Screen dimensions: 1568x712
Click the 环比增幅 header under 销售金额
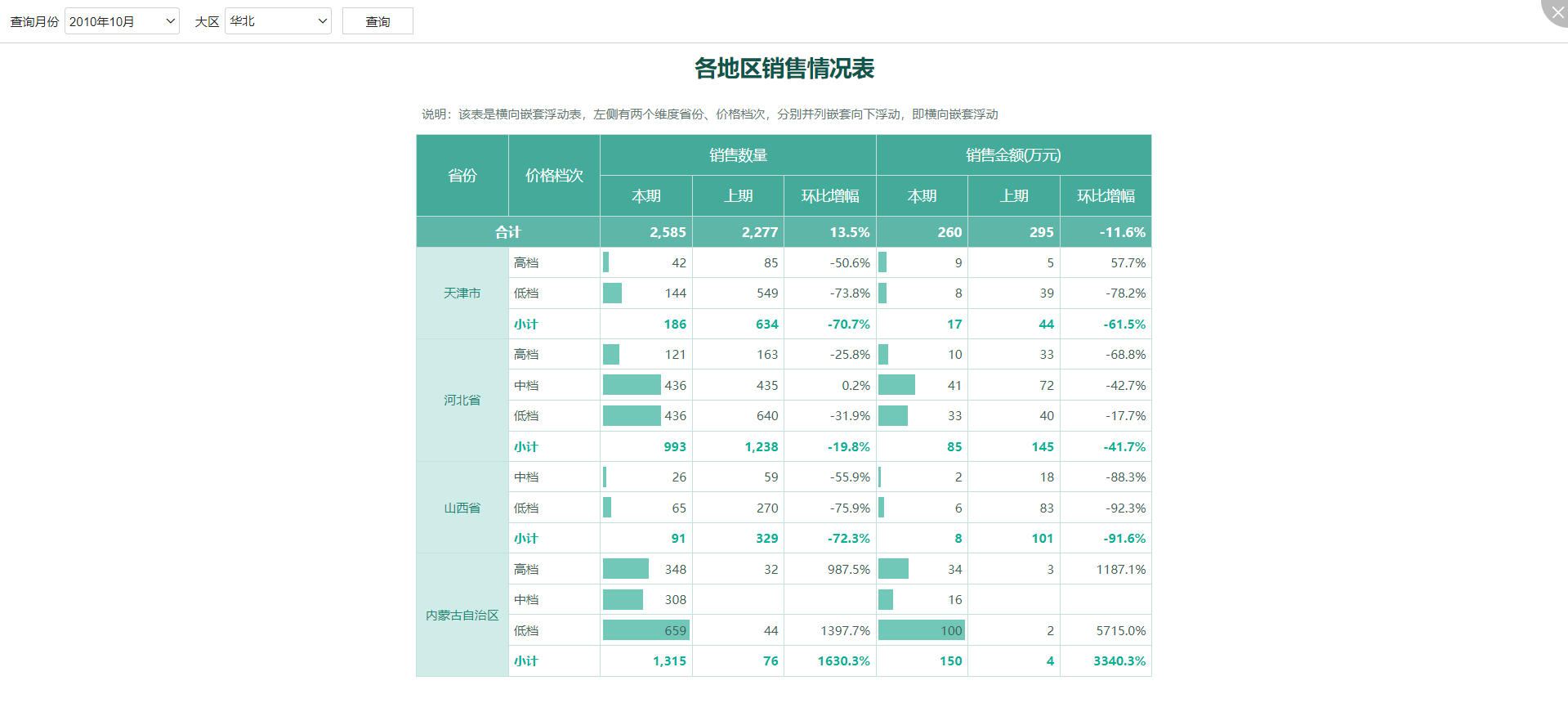tap(1106, 196)
